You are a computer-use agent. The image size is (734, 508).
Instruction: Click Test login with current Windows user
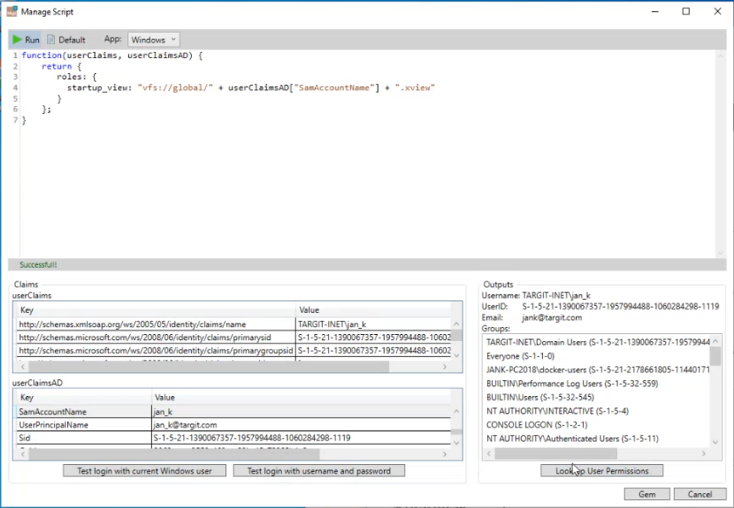click(x=144, y=471)
